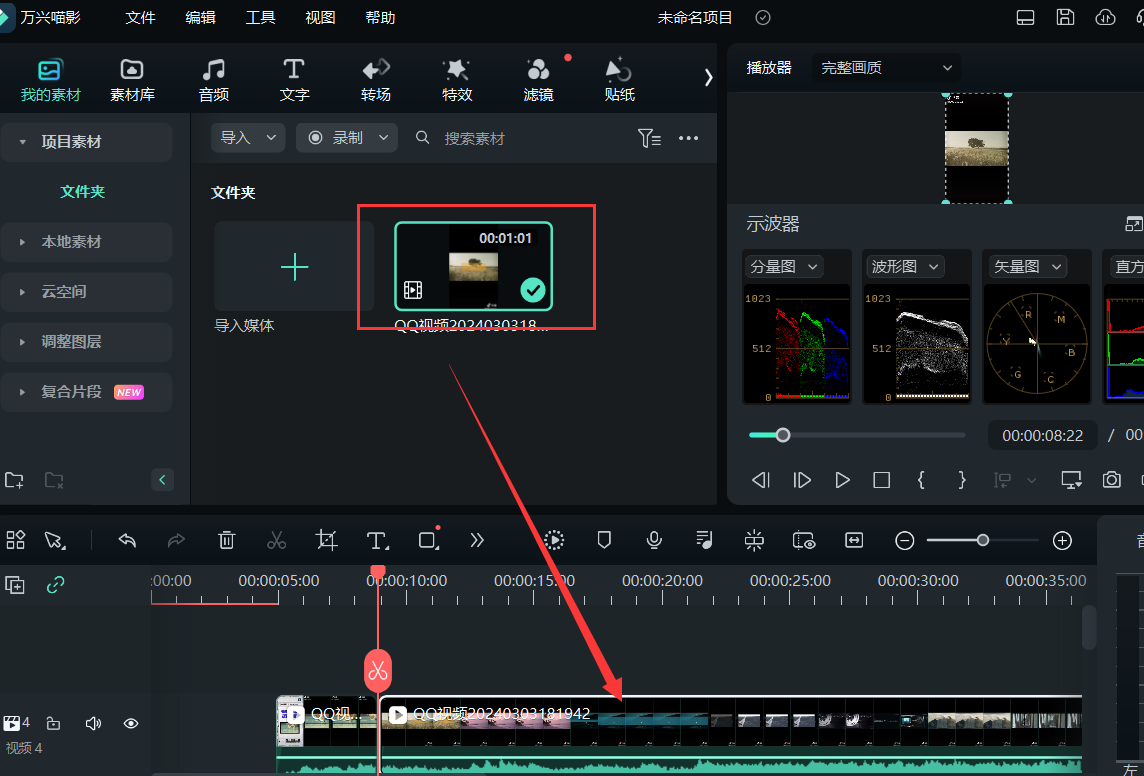
Task: Select the crop tool in timeline toolbar
Action: coord(327,540)
